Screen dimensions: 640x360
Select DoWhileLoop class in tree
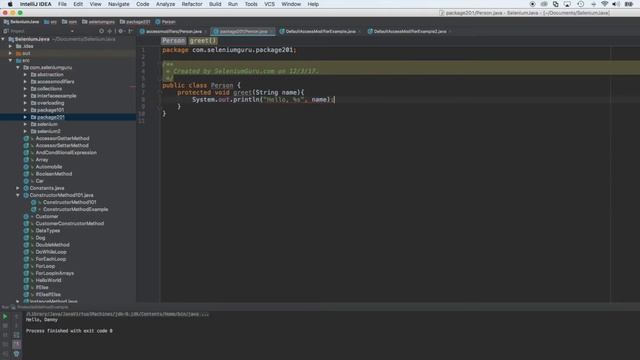tap(51, 252)
